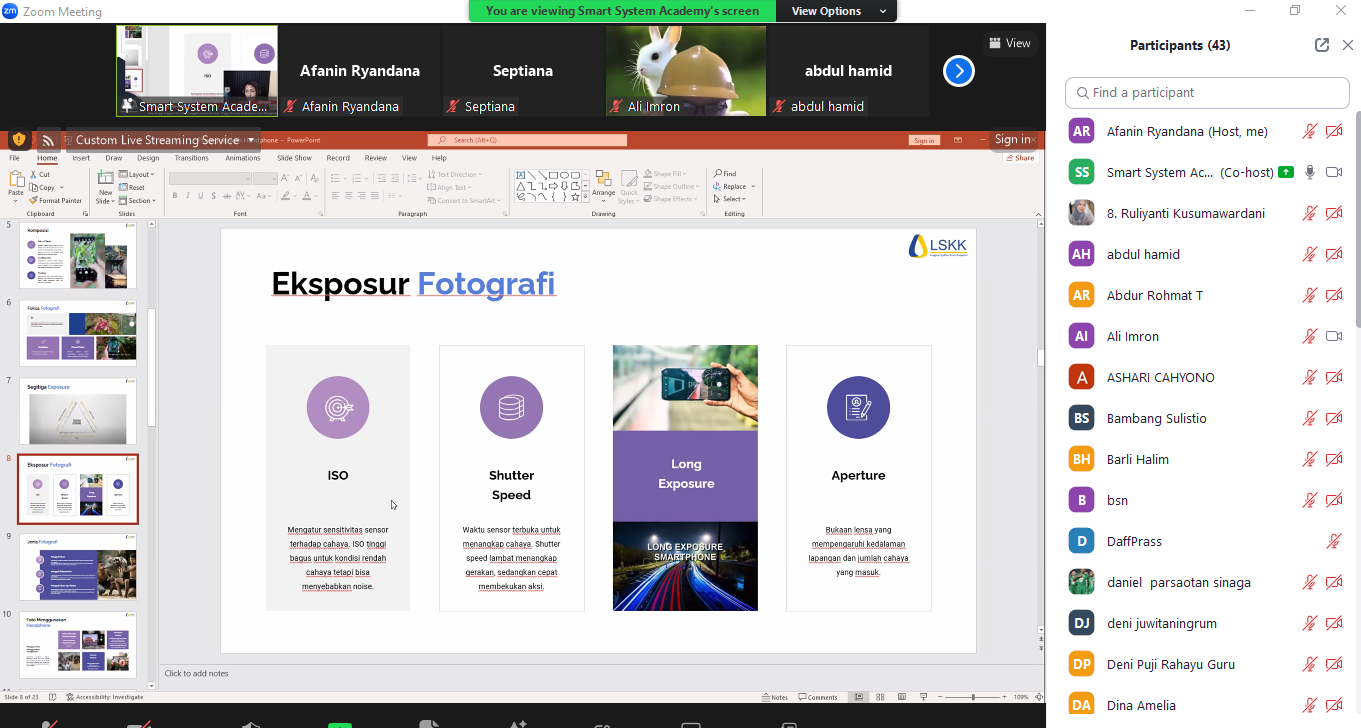Open the View Options dropdown
1361x728 pixels.
click(x=838, y=11)
